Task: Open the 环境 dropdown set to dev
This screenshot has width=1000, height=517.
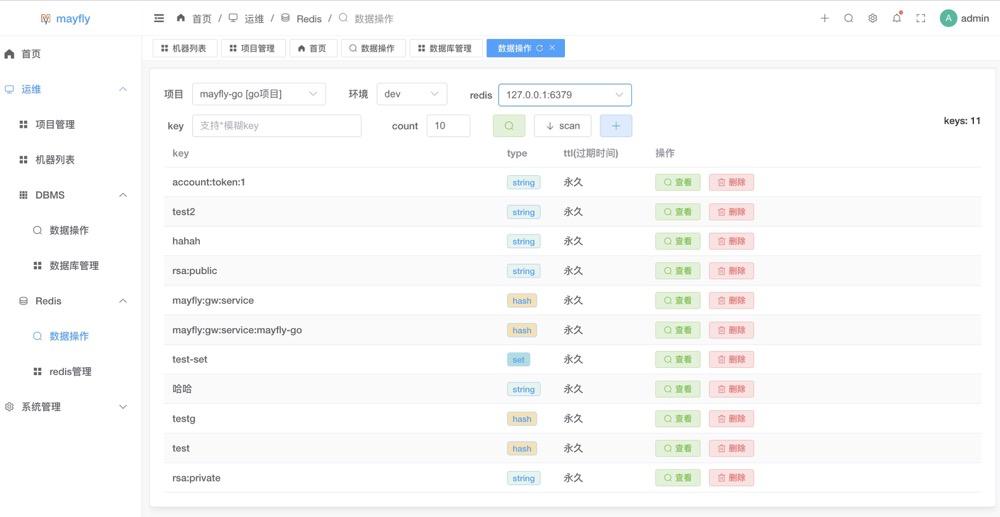Action: pos(409,94)
